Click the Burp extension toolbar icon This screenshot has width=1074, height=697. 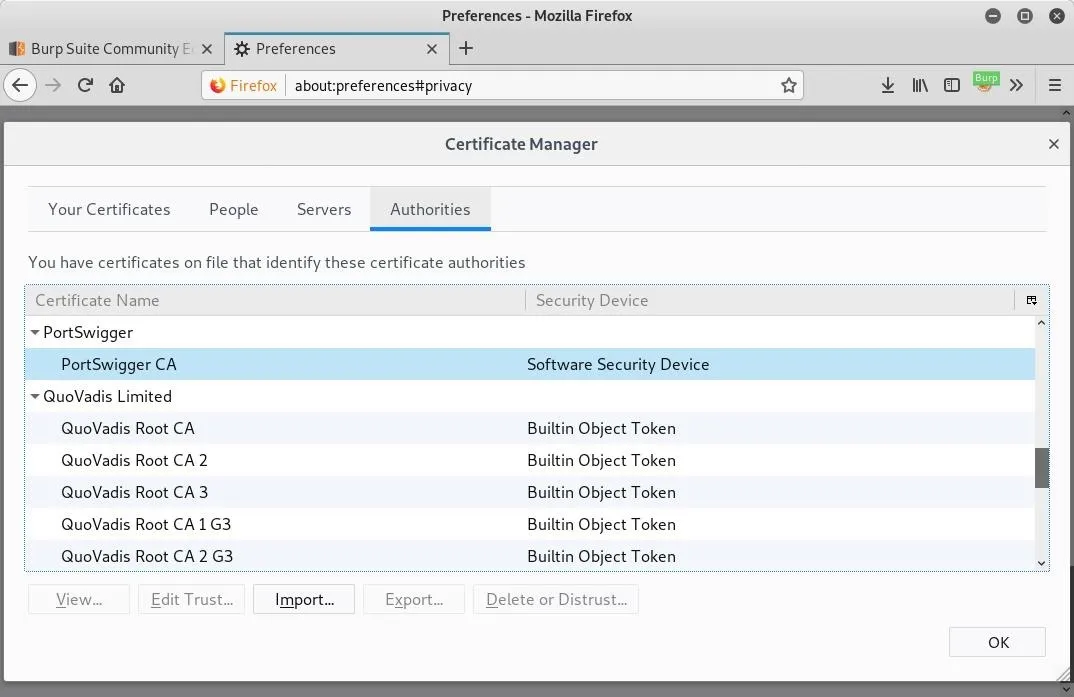(985, 84)
